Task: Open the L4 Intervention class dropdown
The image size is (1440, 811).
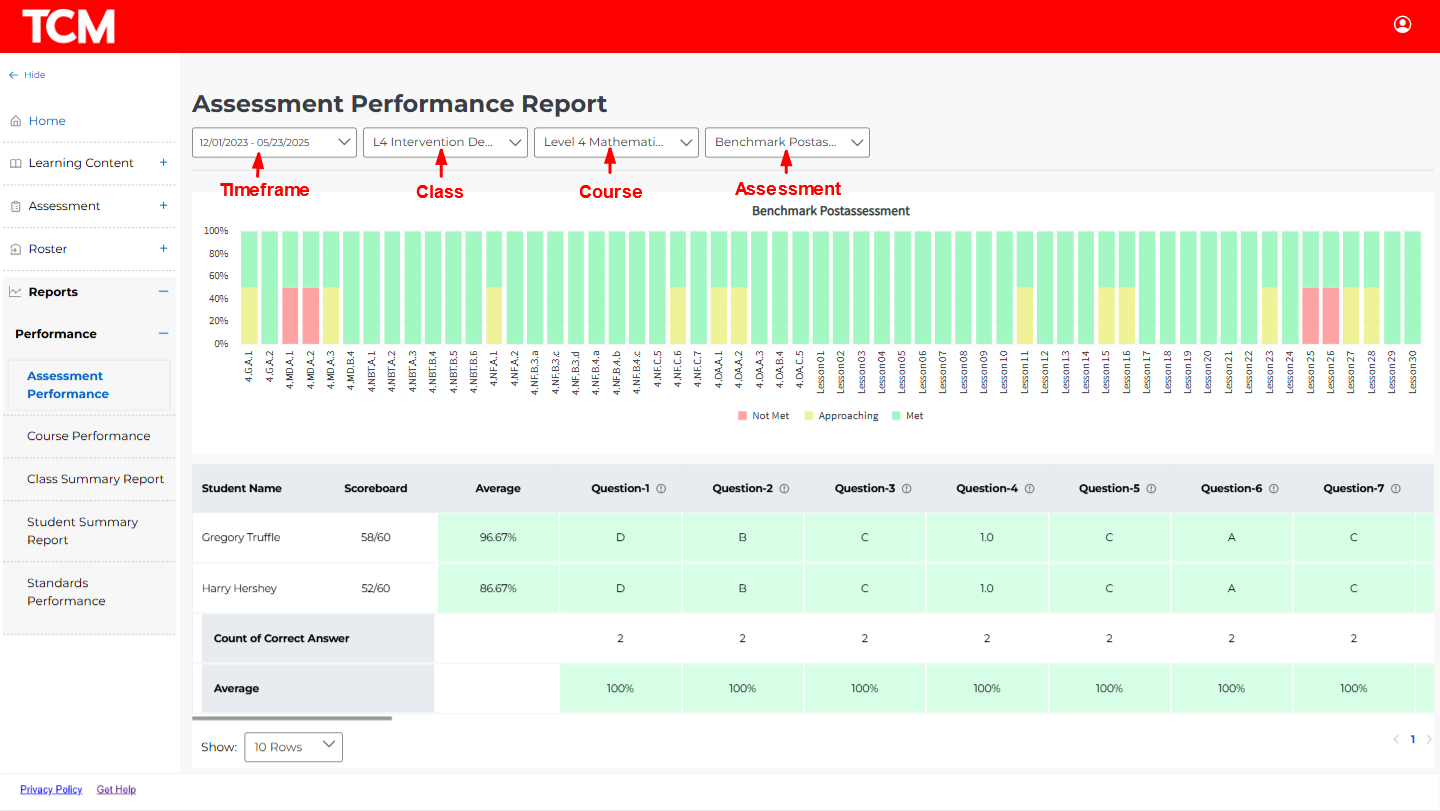Action: 445,142
